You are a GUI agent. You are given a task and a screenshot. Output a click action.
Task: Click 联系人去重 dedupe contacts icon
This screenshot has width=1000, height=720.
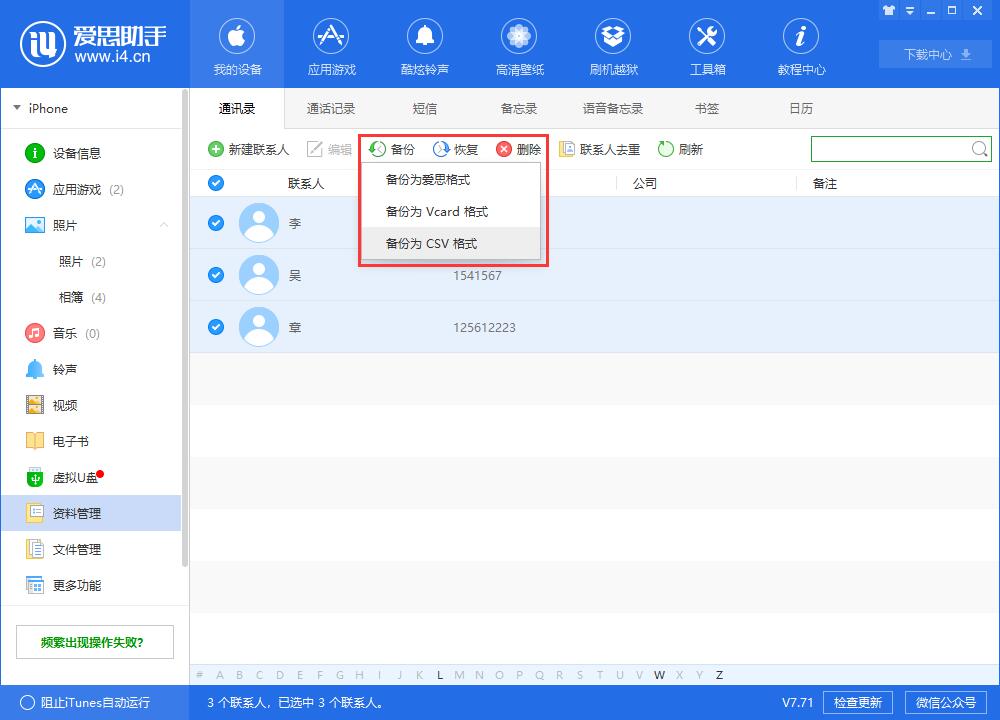pyautogui.click(x=567, y=149)
